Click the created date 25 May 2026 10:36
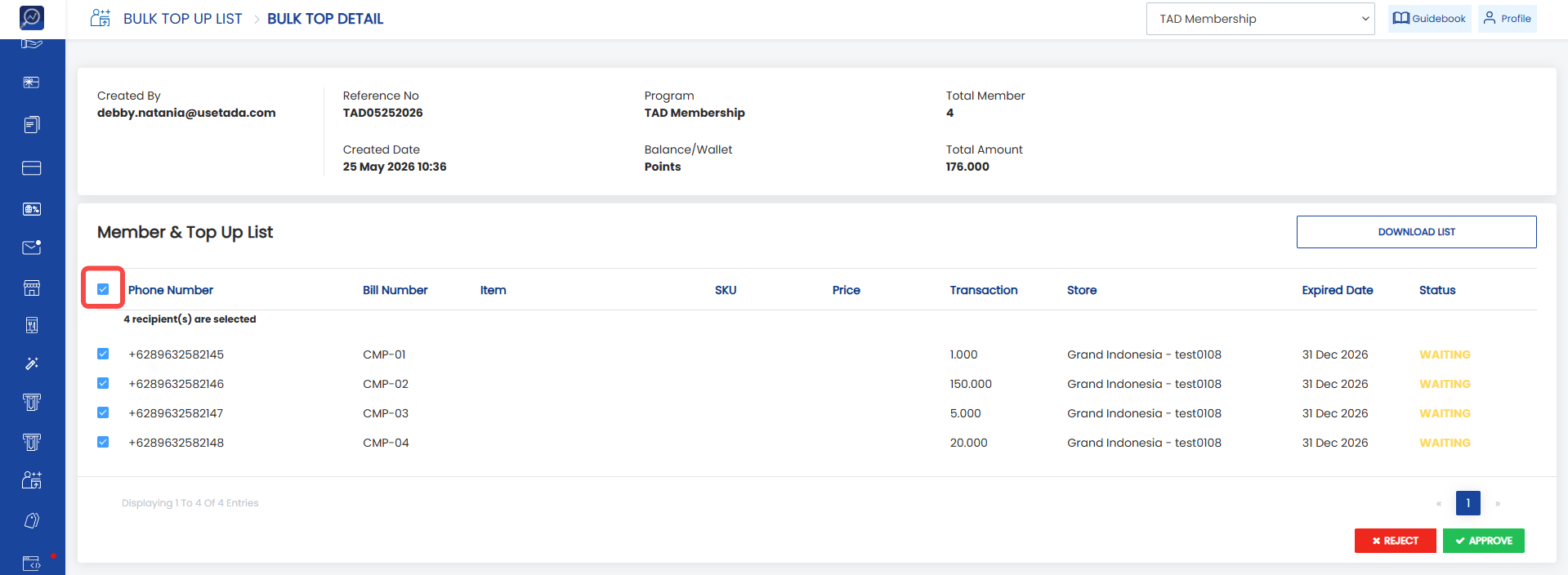Image resolution: width=1568 pixels, height=575 pixels. tap(395, 167)
